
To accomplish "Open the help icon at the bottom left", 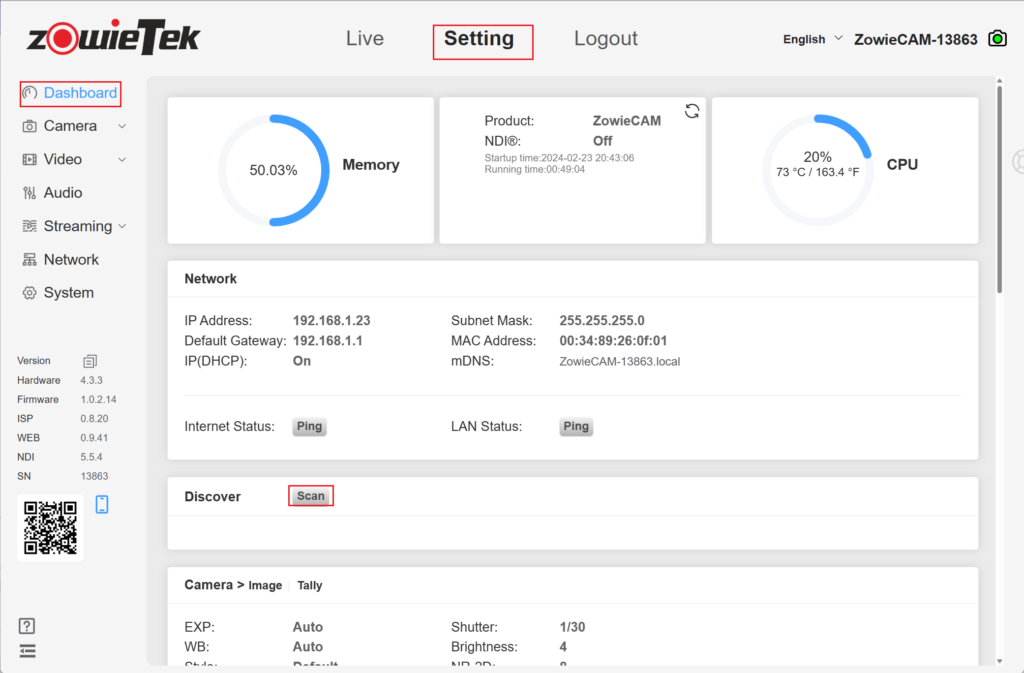I will point(26,625).
